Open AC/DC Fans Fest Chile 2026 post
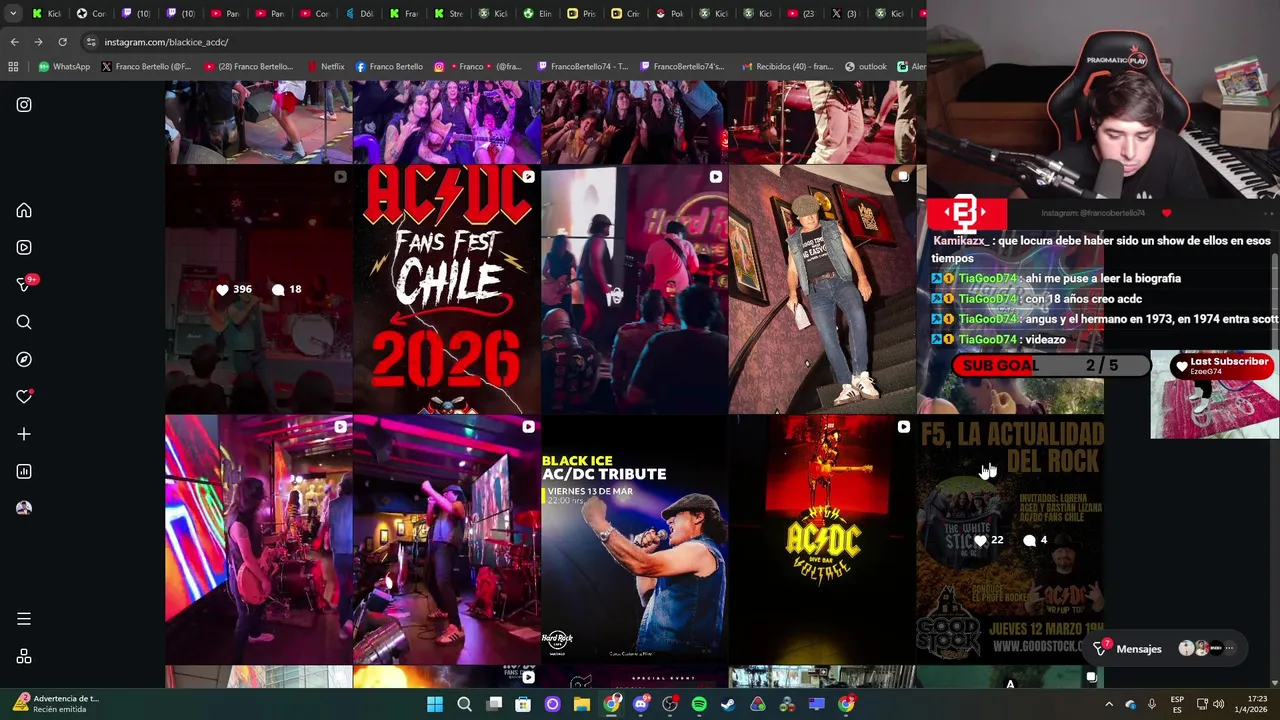The image size is (1280, 720). pyautogui.click(x=446, y=290)
